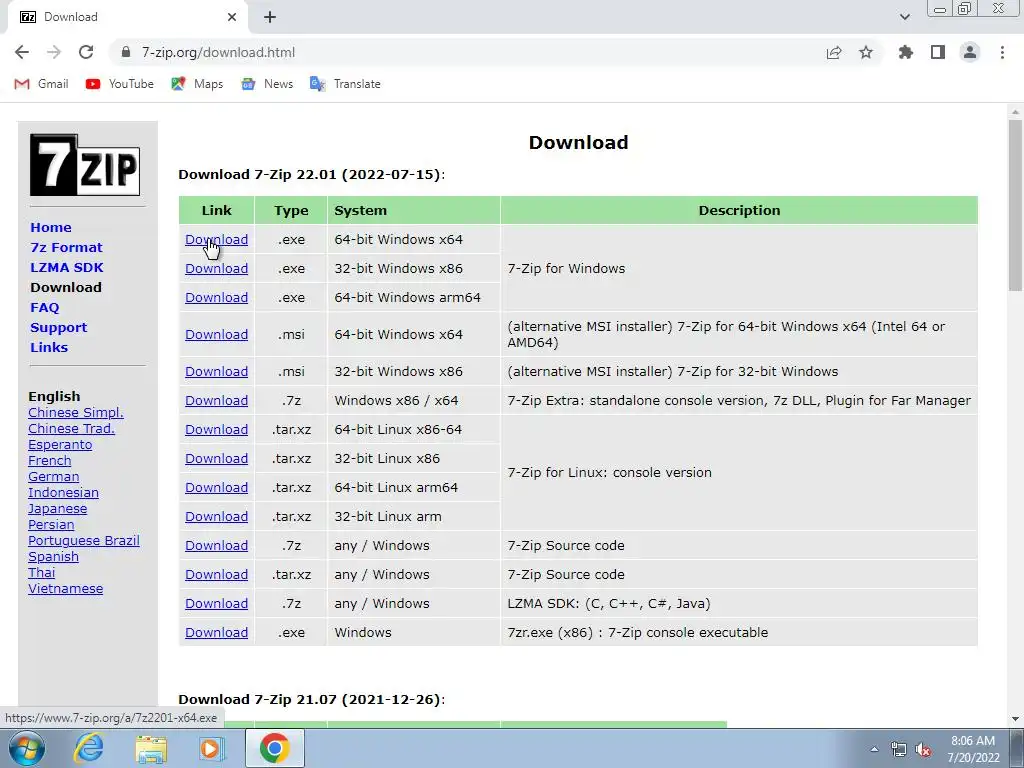Download 7-Zip Extra .7z for Windows x86 / x64

point(216,400)
